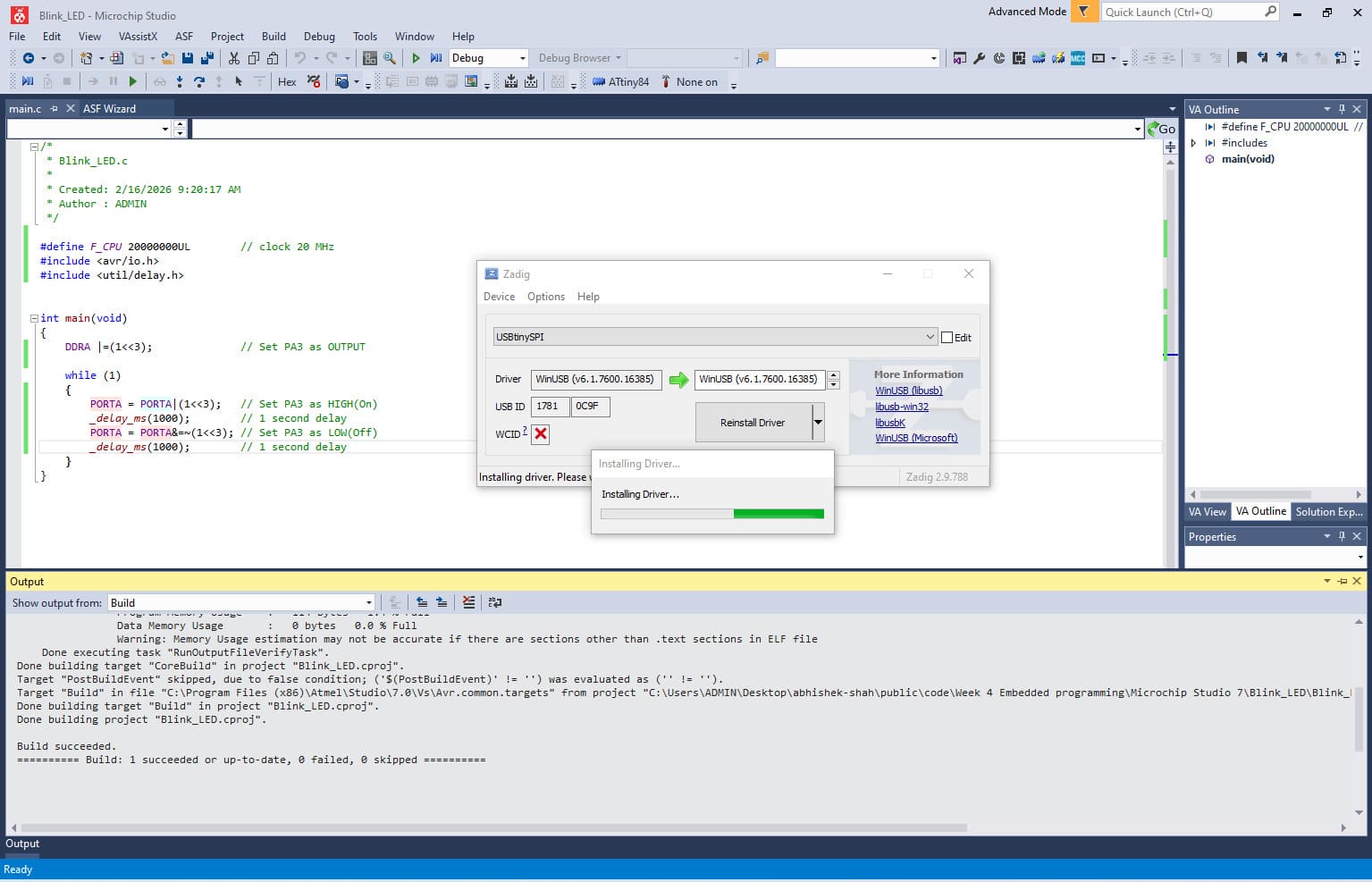Open the Build menu
Image resolution: width=1372 pixels, height=882 pixels.
click(x=274, y=37)
